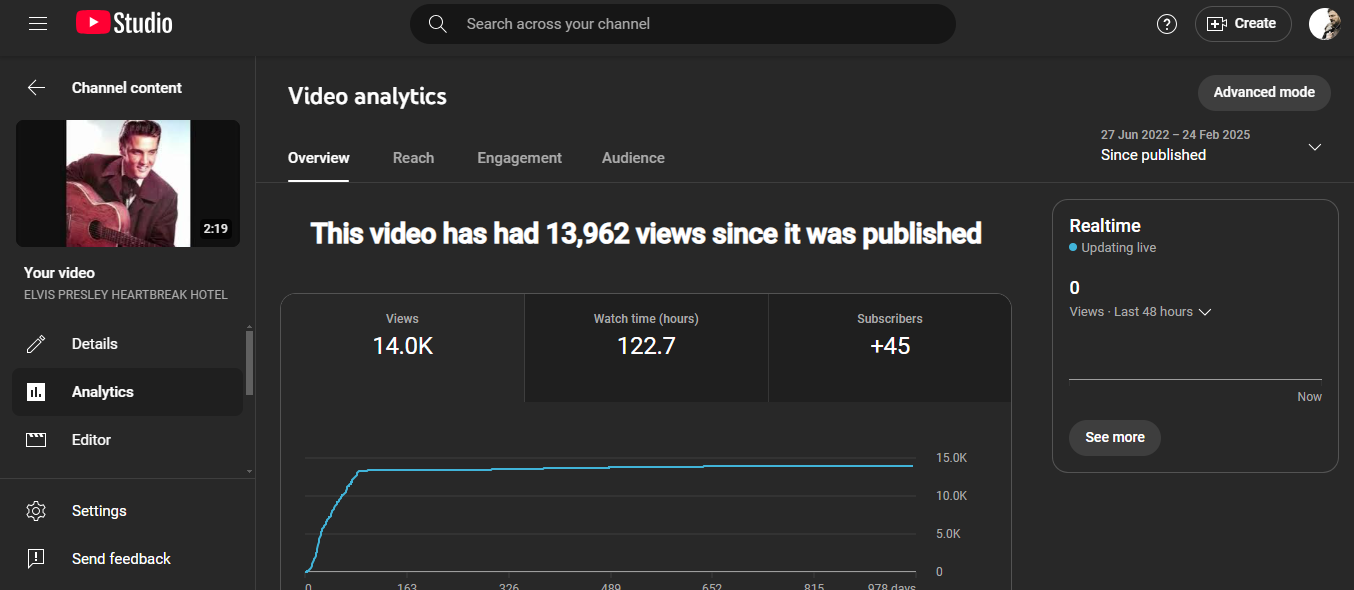This screenshot has width=1354, height=590.
Task: Click the Details pencil icon
Action: point(36,344)
